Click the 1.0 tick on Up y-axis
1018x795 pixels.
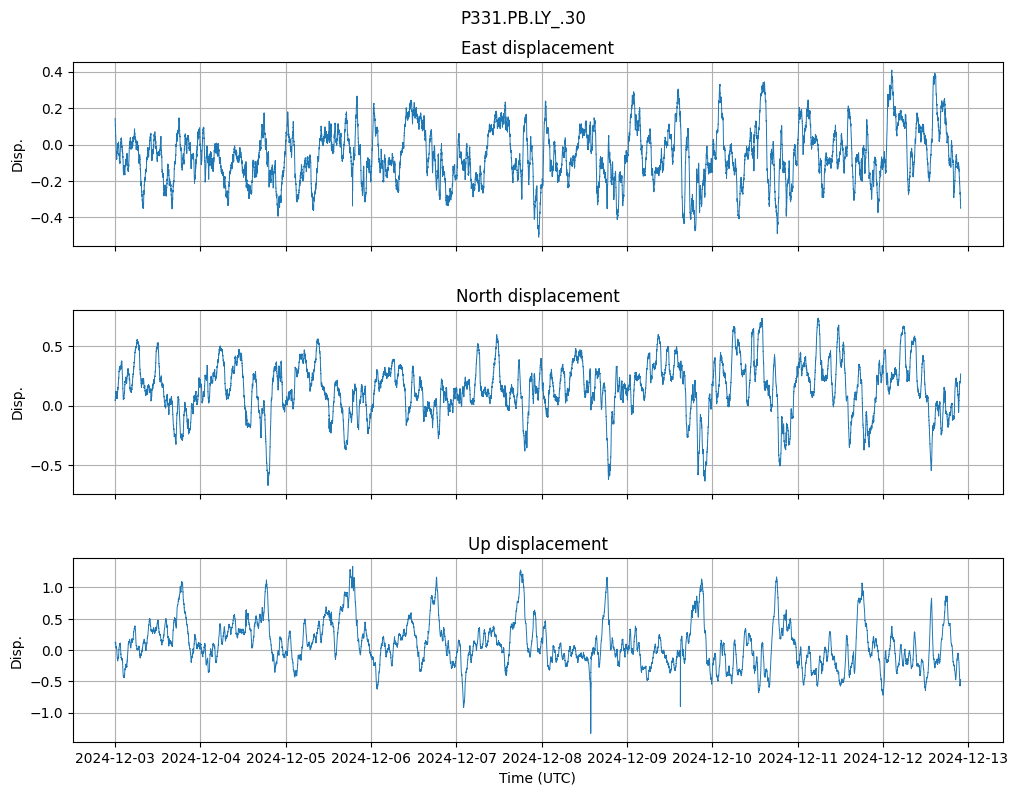click(51, 588)
